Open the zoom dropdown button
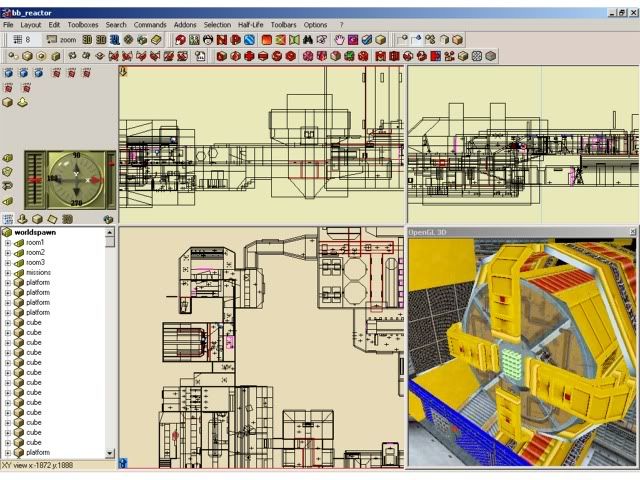640x480 pixels. pos(61,40)
